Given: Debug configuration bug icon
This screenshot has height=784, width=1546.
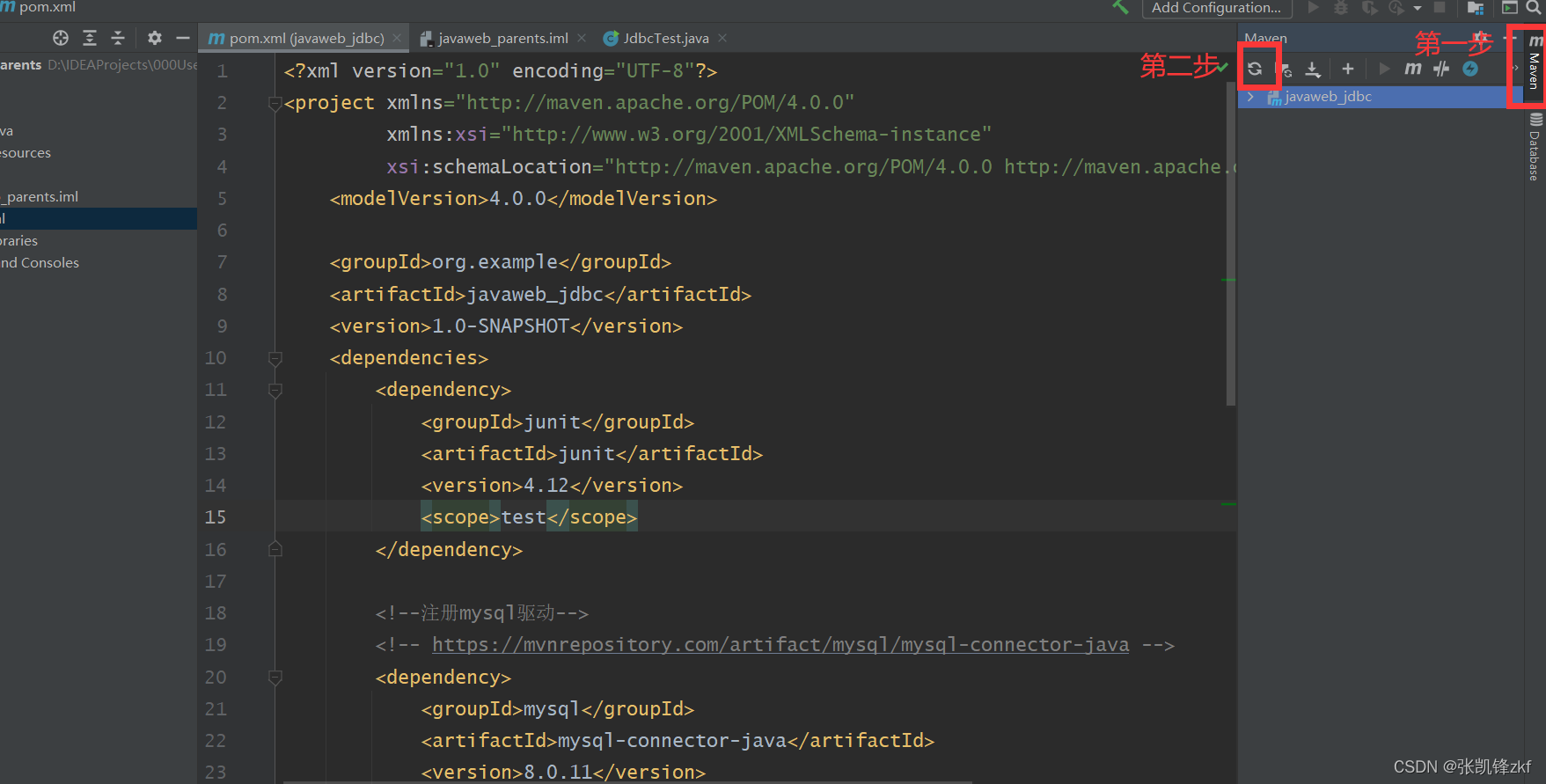Looking at the screenshot, I should pyautogui.click(x=1341, y=7).
